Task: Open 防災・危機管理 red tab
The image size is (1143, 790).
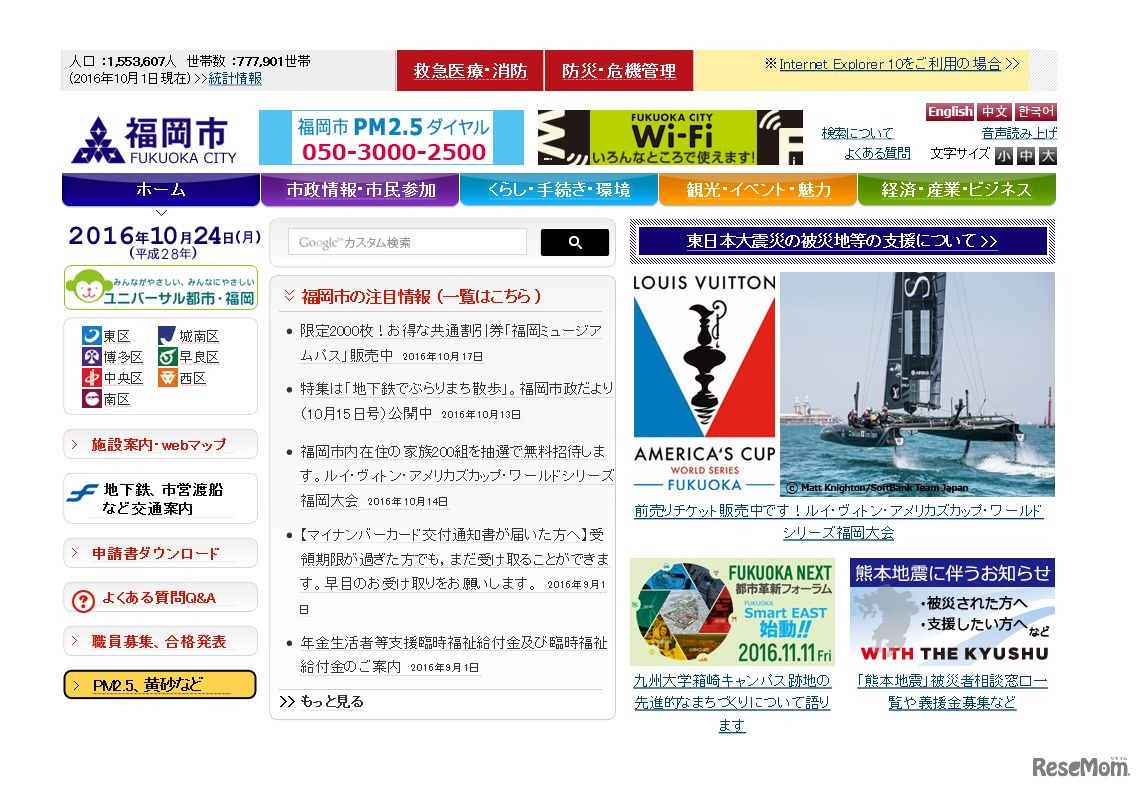Action: pyautogui.click(x=619, y=71)
